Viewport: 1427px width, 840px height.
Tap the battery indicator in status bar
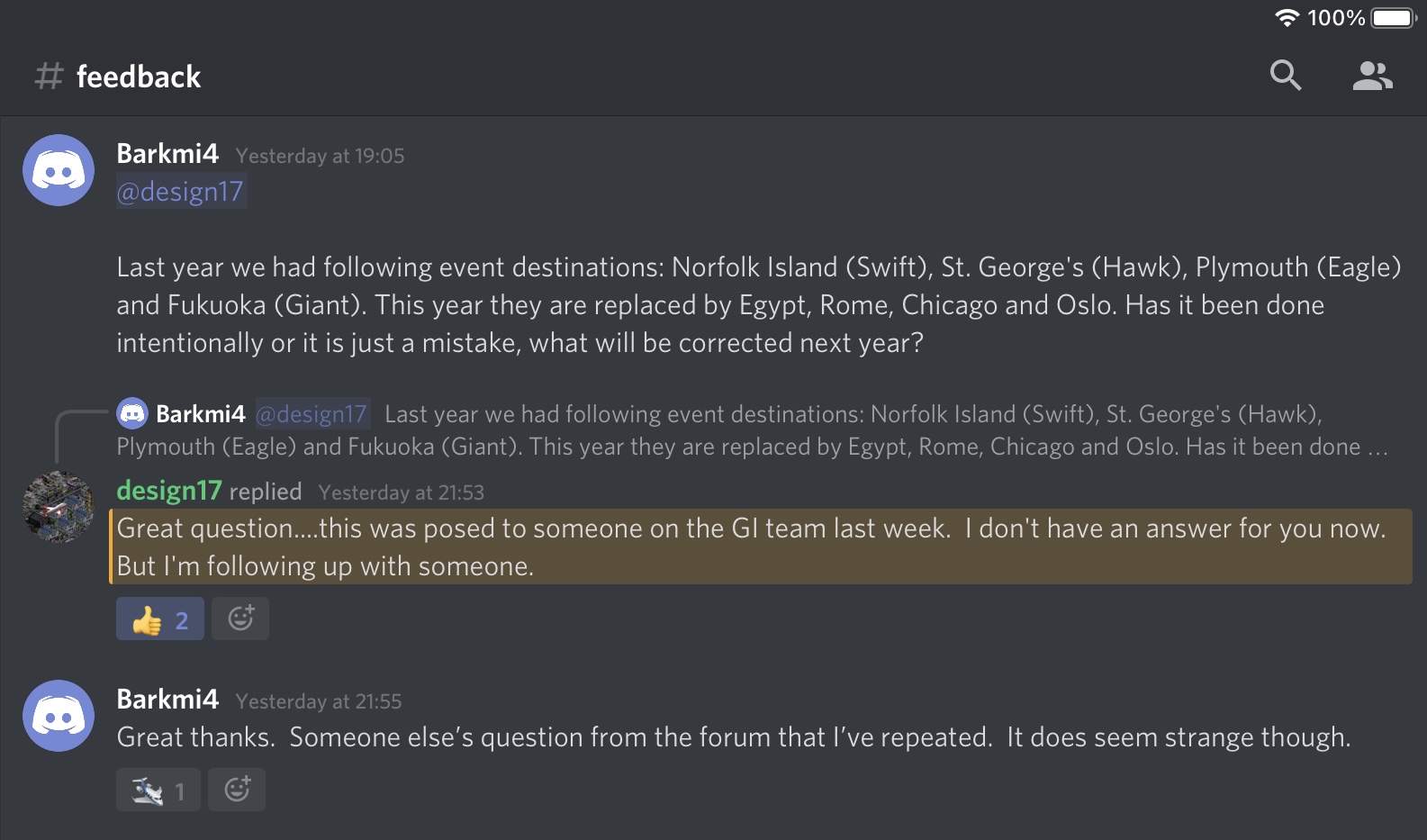pos(1393,18)
